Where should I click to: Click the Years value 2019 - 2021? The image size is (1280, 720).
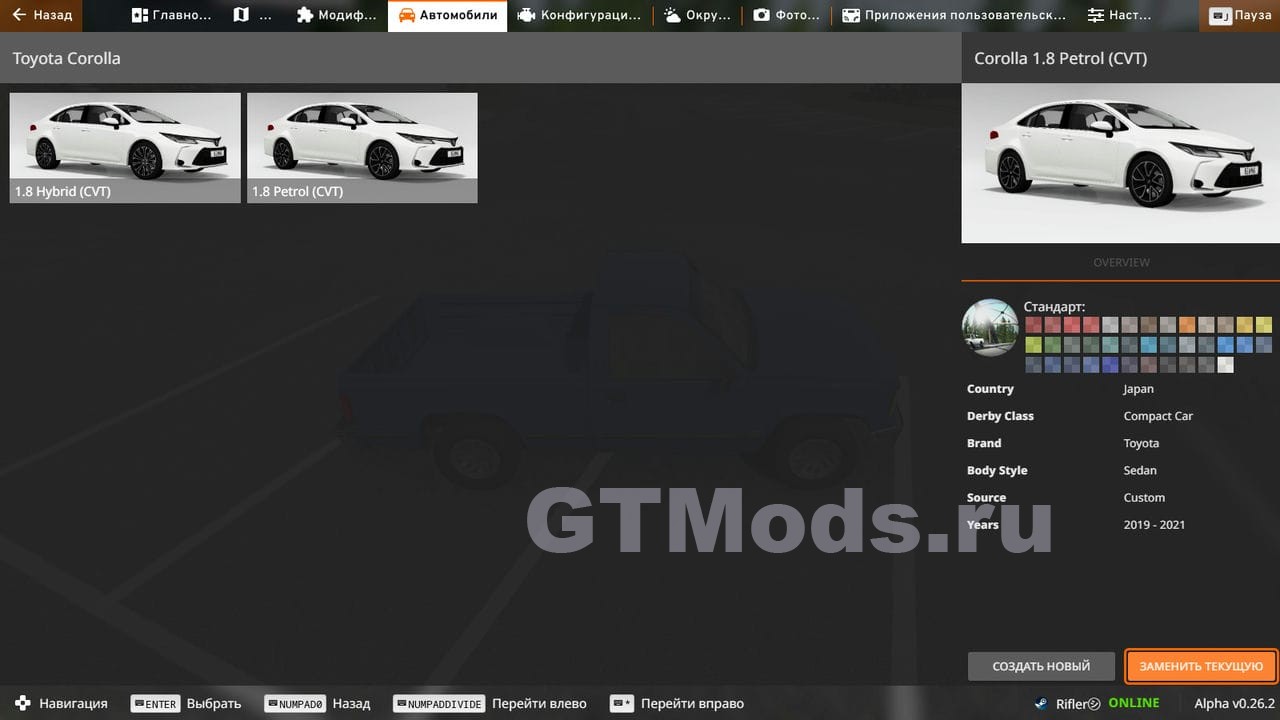1154,524
